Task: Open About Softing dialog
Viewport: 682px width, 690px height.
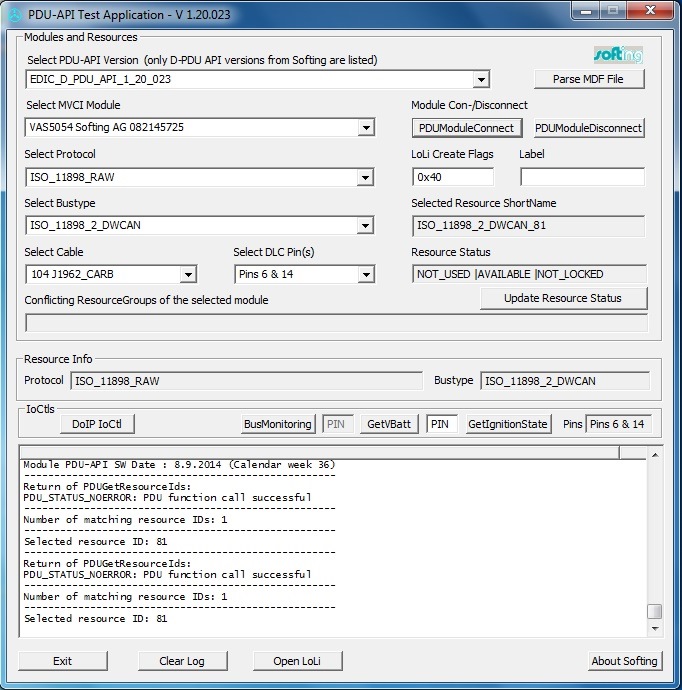Action: click(x=624, y=661)
